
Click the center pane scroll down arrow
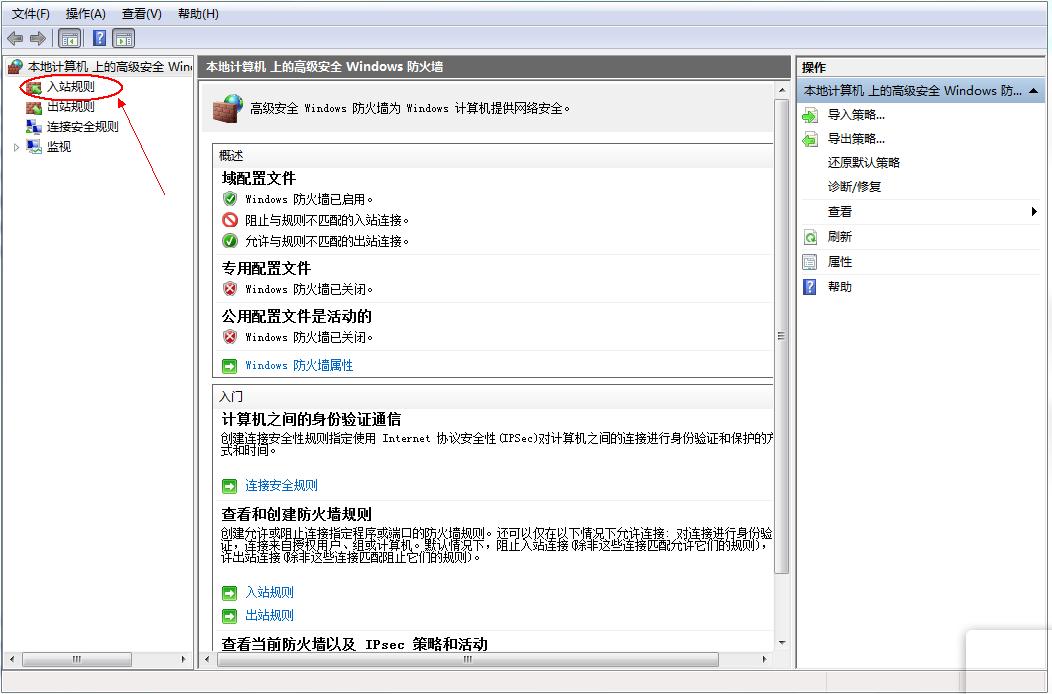[x=782, y=643]
